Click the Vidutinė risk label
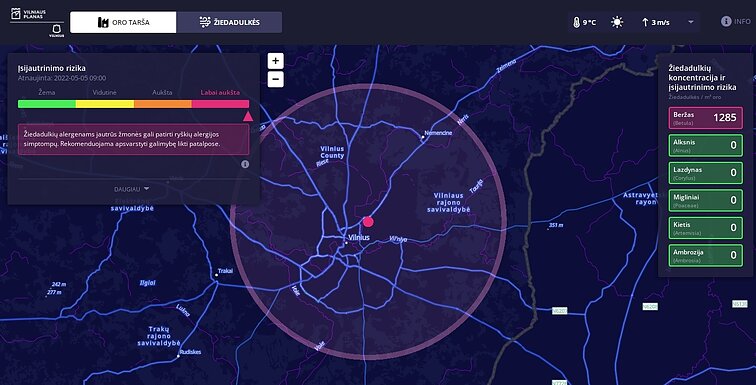756x385 pixels. coord(105,93)
